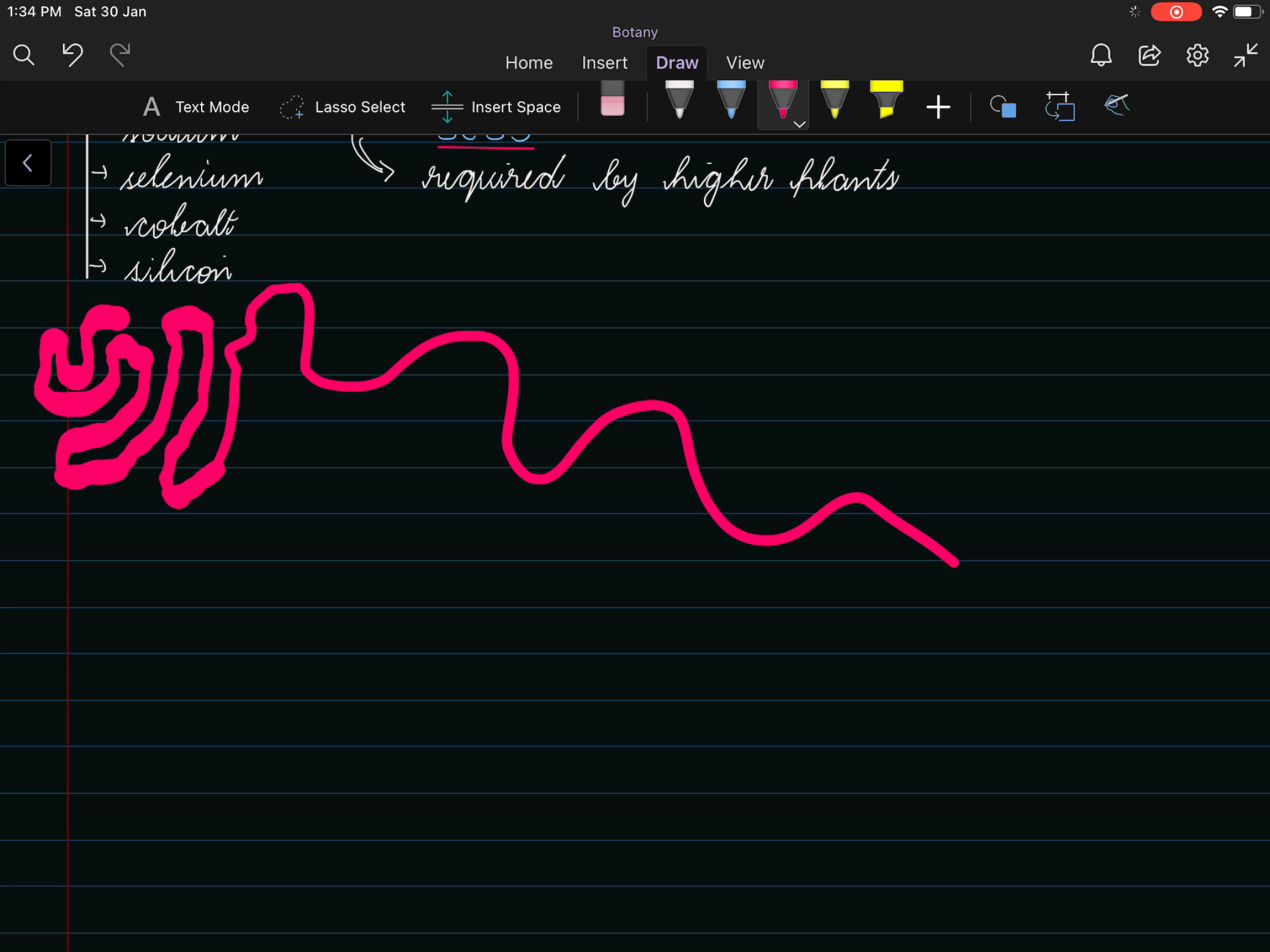The width and height of the screenshot is (1270, 952).
Task: Redo the undone action
Action: [x=121, y=55]
